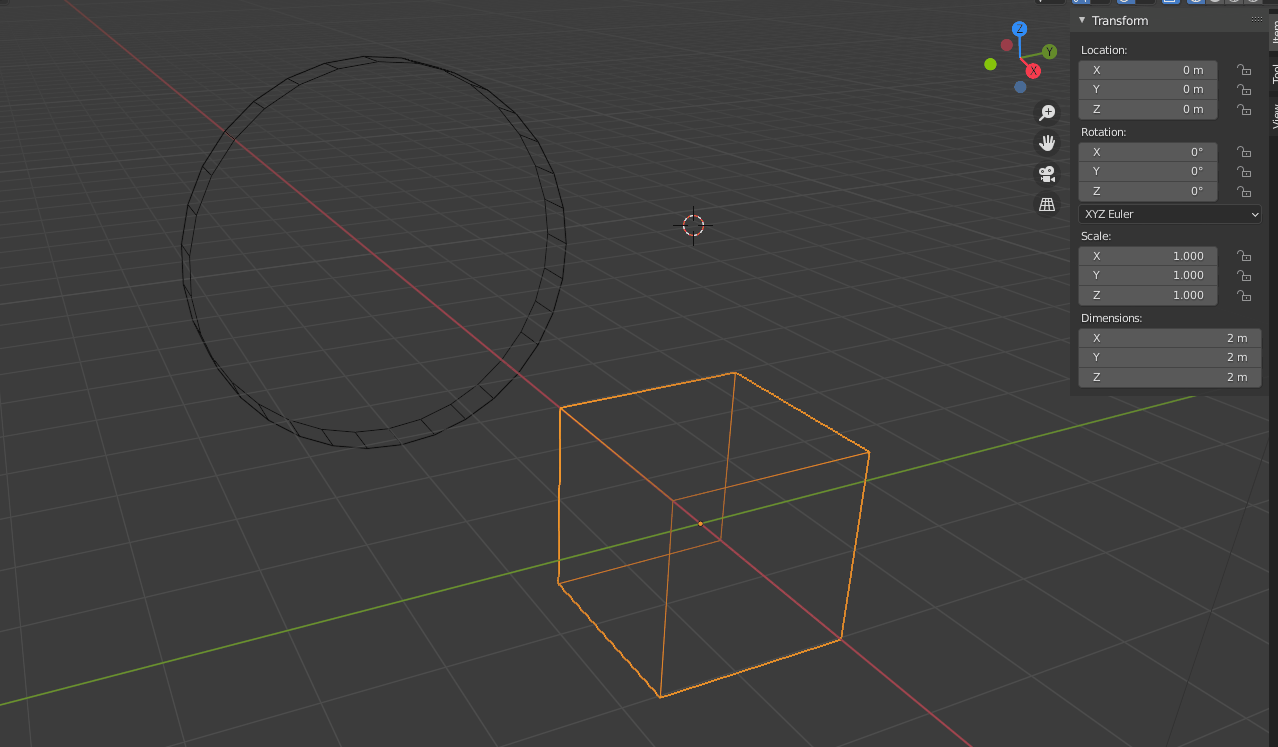
Task: Open the XYZ Euler rotation mode dropdown
Action: (1168, 213)
